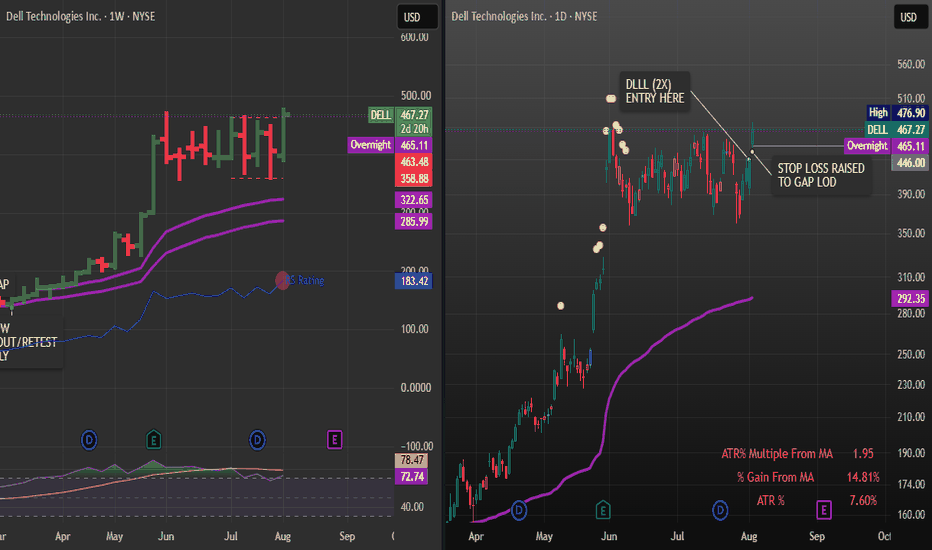This screenshot has width=932, height=550.
Task: Click the purple 322.65 moving average label
Action: (414, 200)
